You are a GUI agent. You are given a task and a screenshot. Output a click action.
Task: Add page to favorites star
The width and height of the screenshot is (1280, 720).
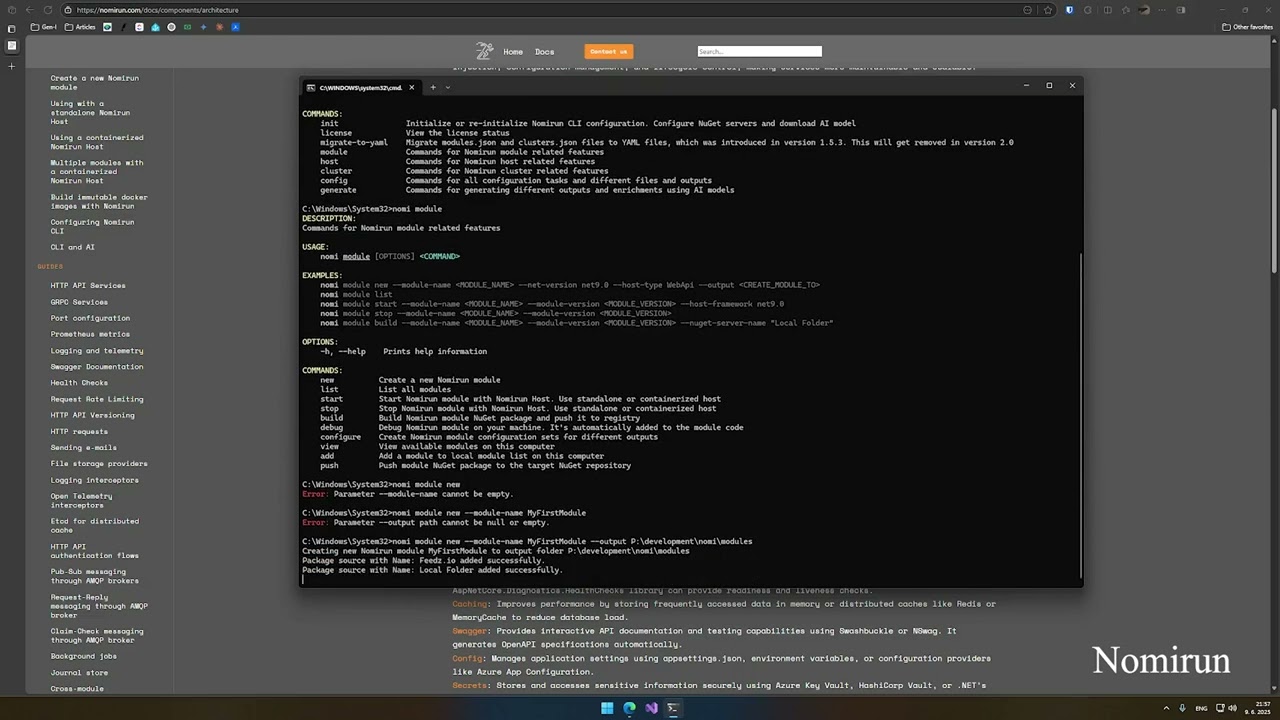coord(1048,10)
